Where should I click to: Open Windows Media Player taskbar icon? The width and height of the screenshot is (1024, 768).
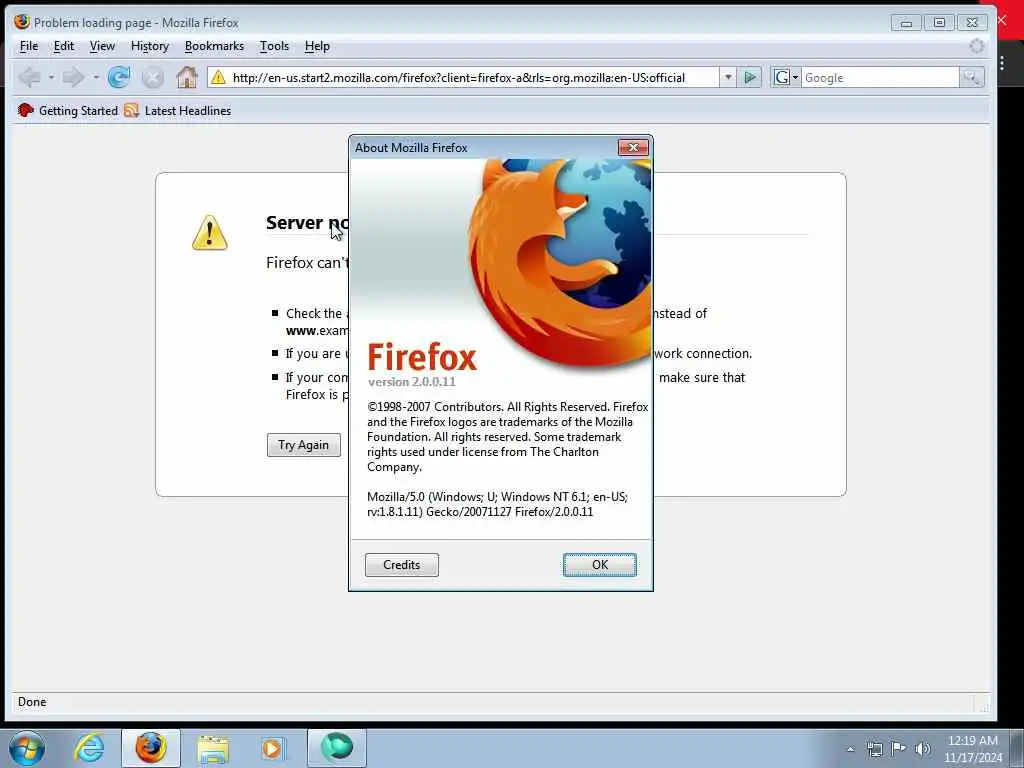pyautogui.click(x=273, y=748)
